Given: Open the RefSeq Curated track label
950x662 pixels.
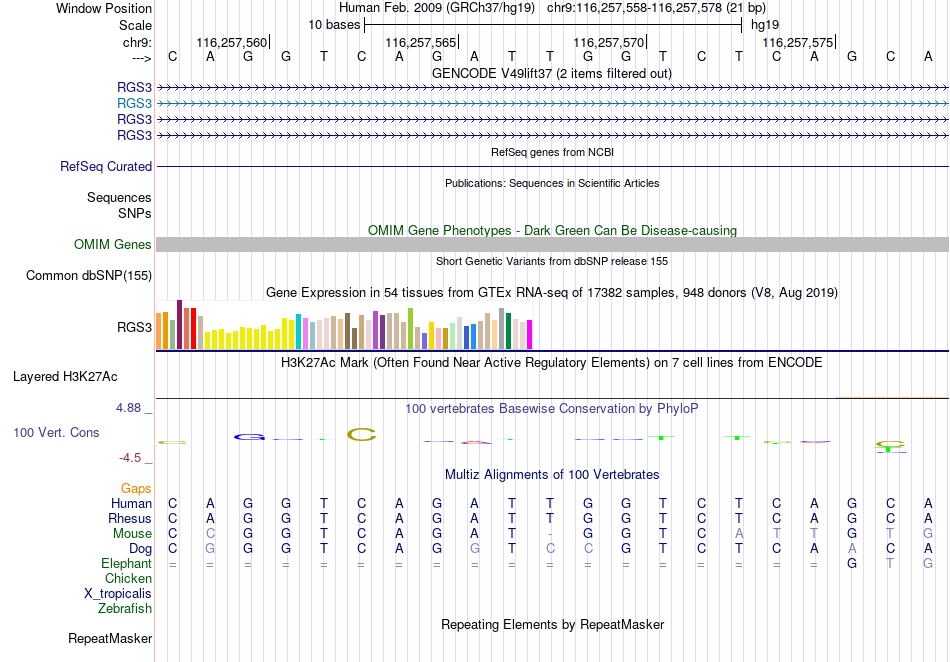Looking at the screenshot, I should coord(106,167).
